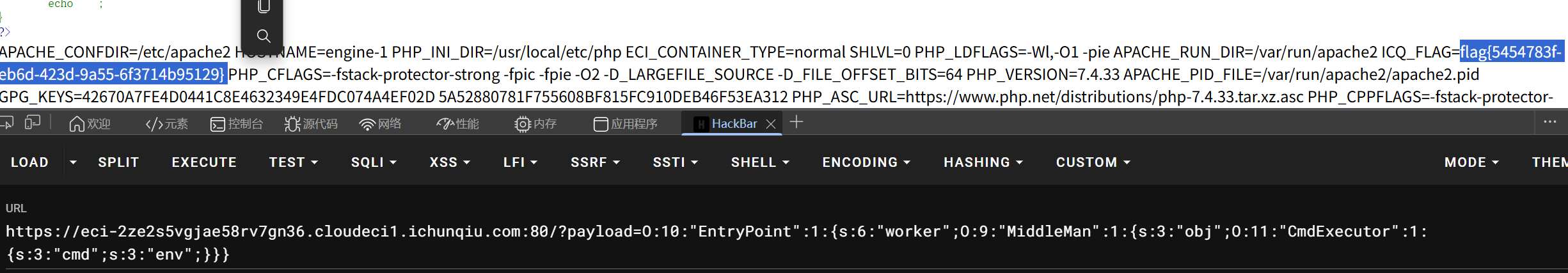Open the 性能 performance panel

point(458,124)
